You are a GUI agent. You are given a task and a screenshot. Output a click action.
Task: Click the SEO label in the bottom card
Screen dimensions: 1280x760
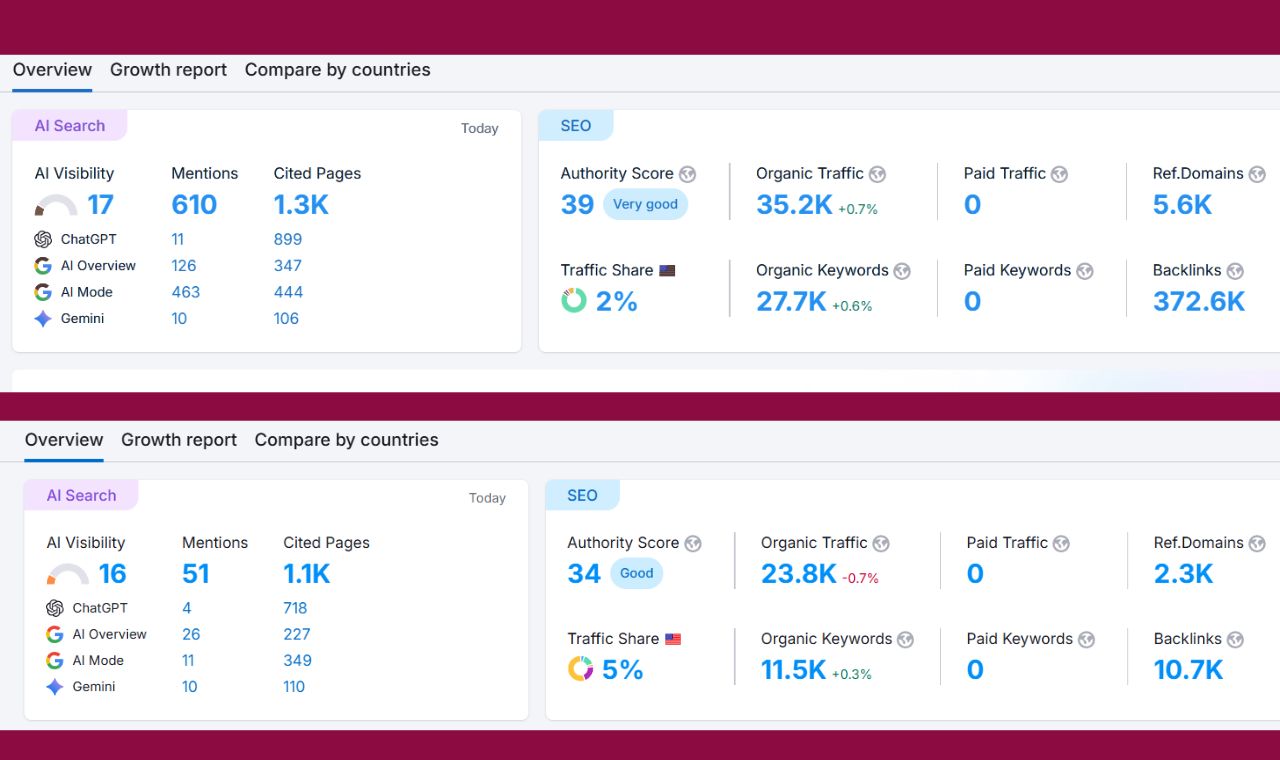click(x=582, y=496)
